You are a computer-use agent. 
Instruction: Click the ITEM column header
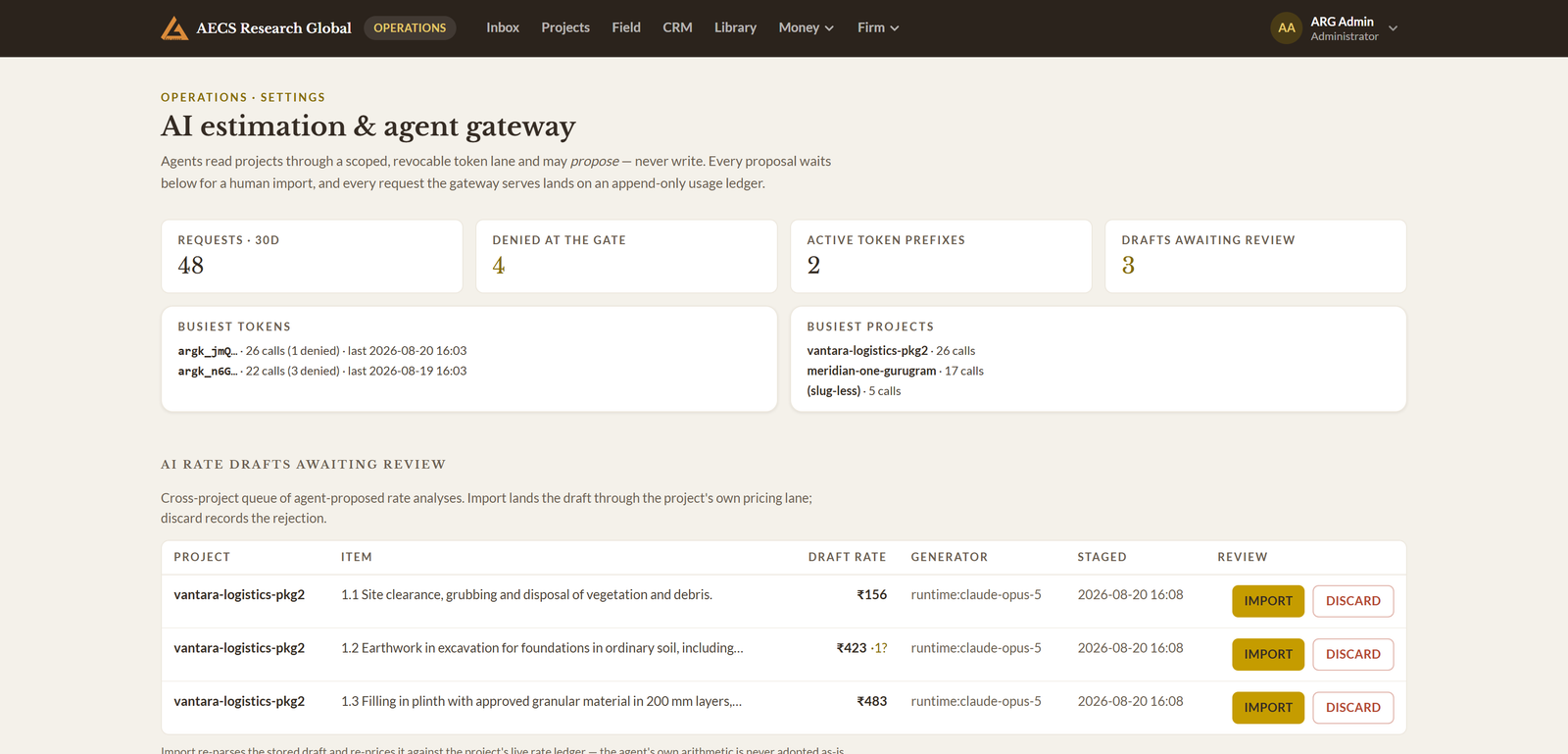356,557
